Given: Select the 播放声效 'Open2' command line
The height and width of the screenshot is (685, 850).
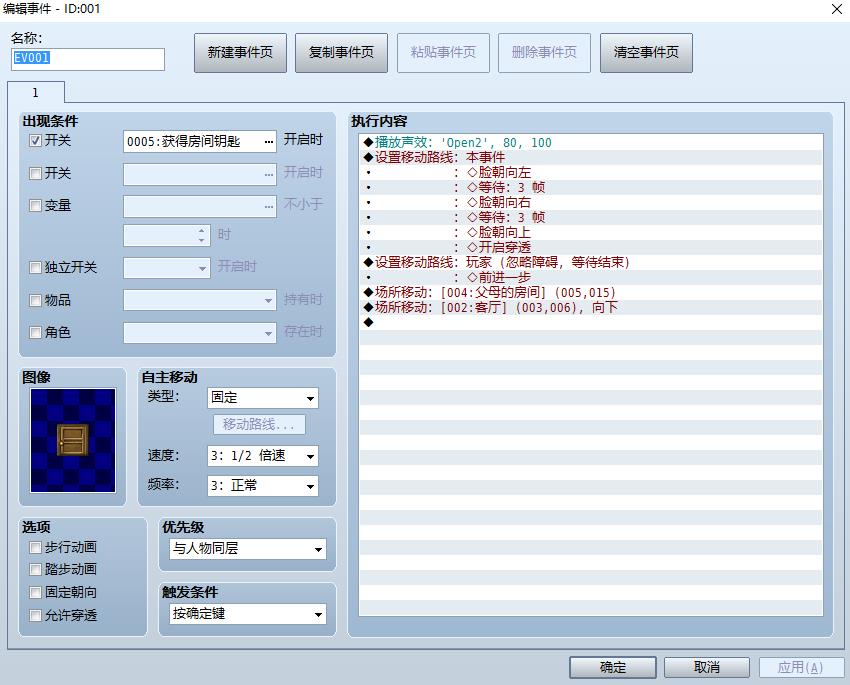Looking at the screenshot, I should click(591, 143).
